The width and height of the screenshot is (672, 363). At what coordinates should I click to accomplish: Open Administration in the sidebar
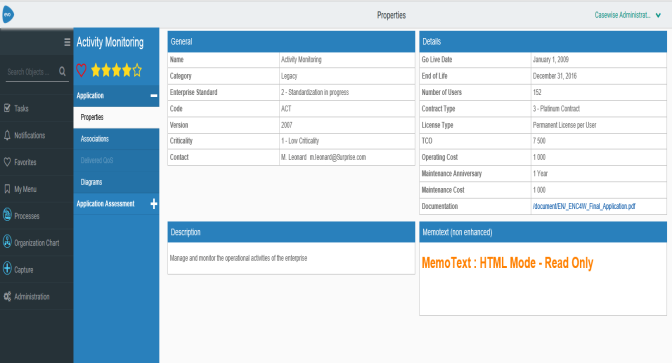point(36,297)
